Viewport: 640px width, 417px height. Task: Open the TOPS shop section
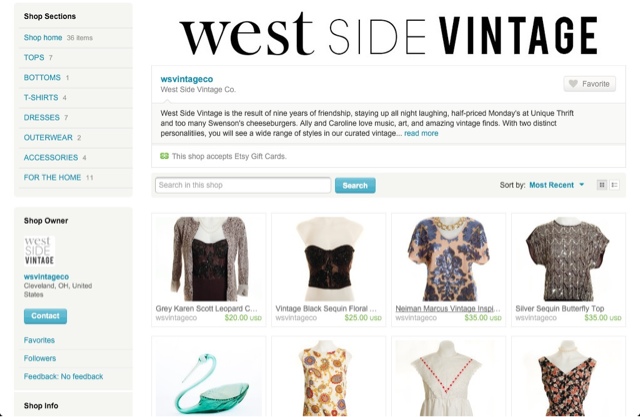click(34, 58)
